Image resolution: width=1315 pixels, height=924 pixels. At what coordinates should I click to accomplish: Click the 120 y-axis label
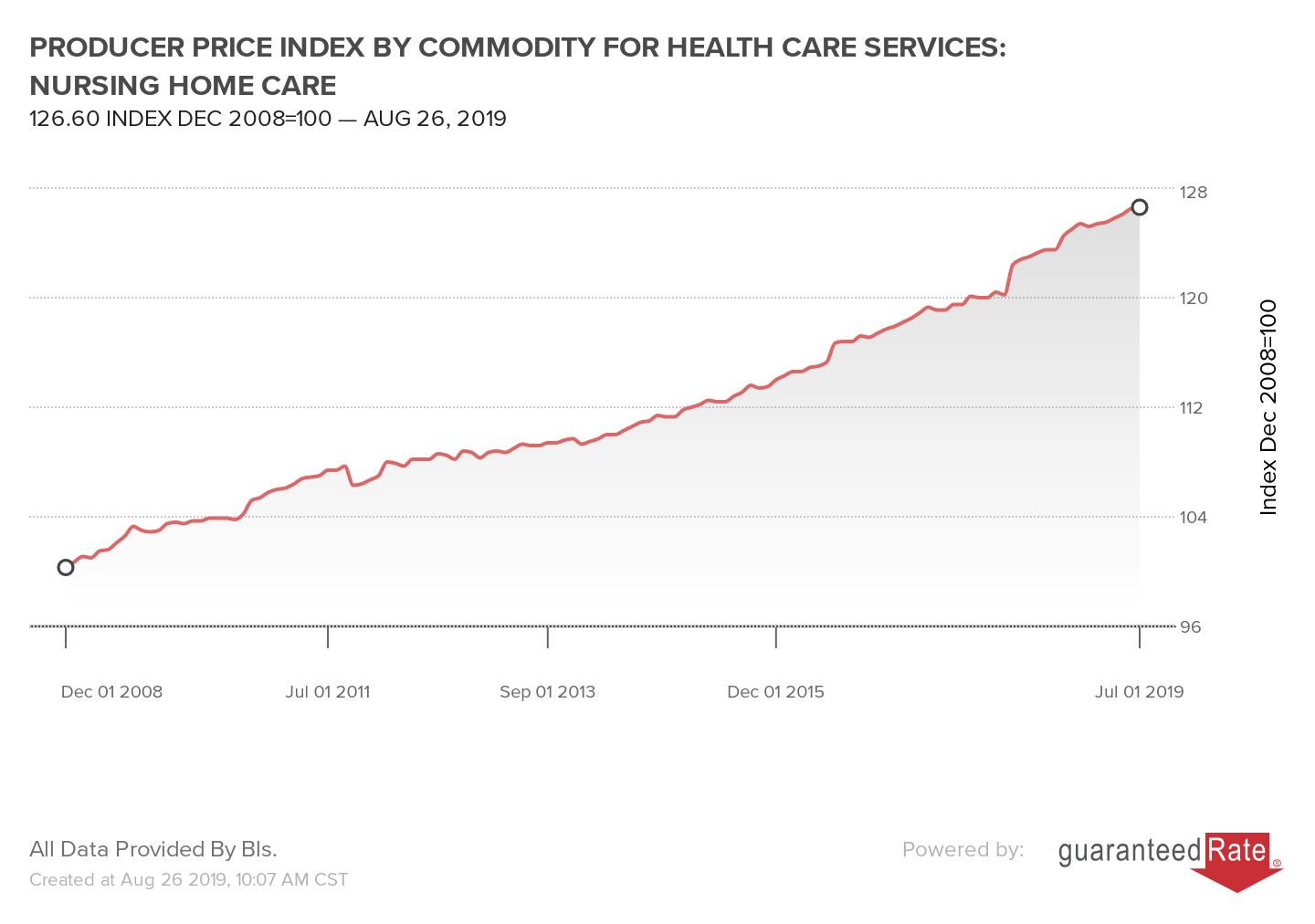tap(1194, 298)
